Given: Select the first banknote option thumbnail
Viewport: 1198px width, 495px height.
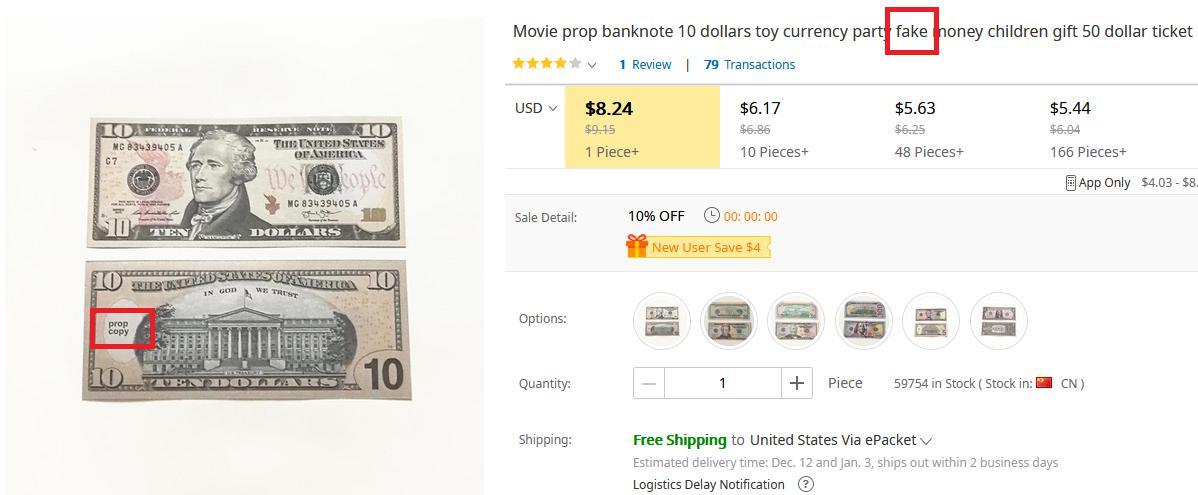Looking at the screenshot, I should [662, 320].
